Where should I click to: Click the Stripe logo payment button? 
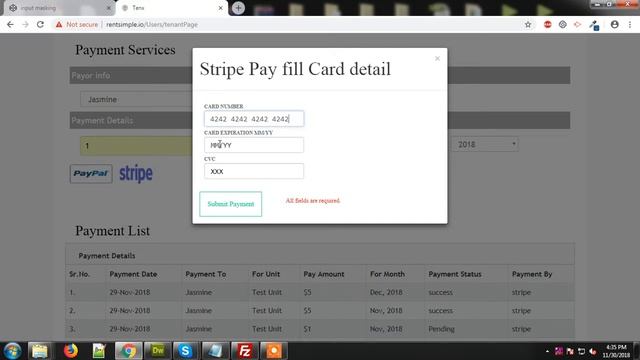point(136,173)
